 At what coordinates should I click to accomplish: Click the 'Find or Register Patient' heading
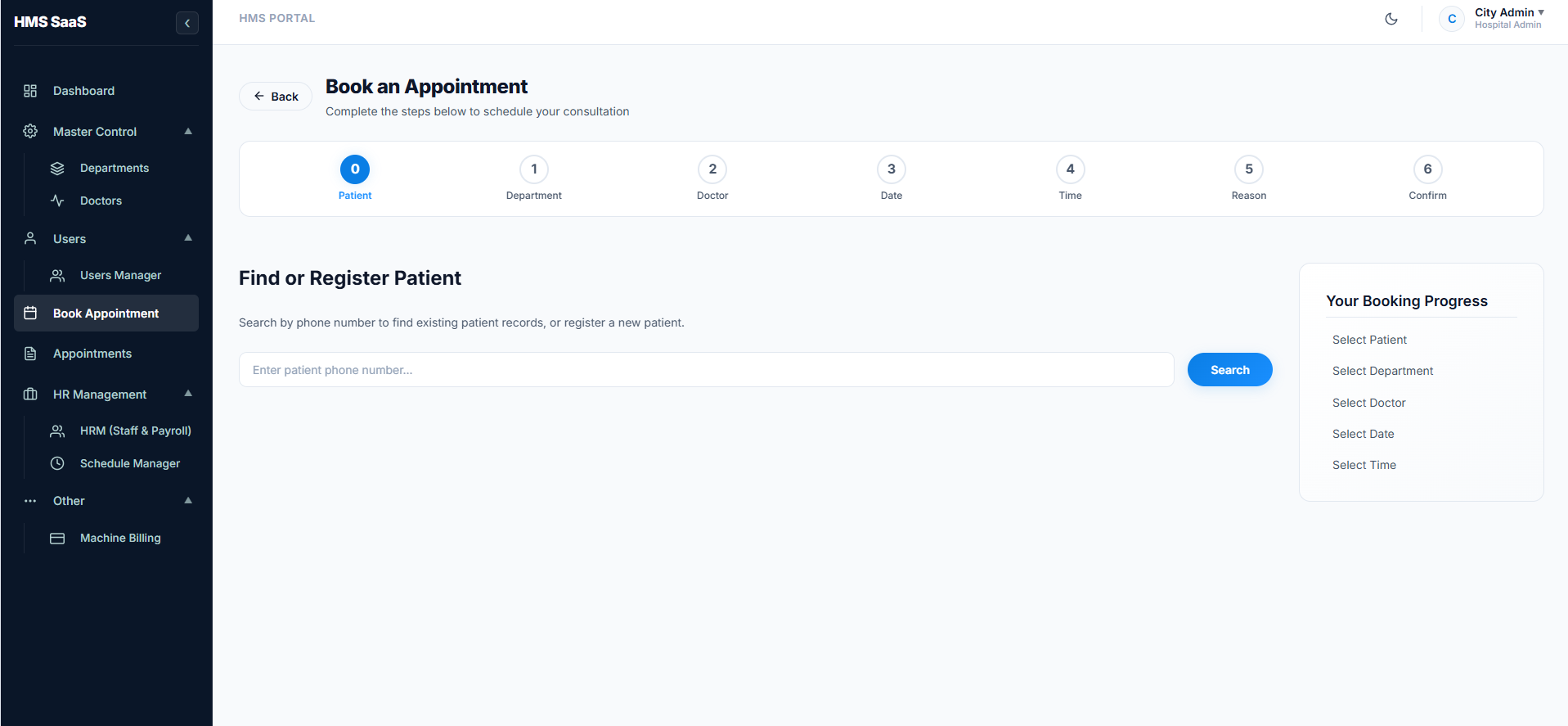coord(350,278)
